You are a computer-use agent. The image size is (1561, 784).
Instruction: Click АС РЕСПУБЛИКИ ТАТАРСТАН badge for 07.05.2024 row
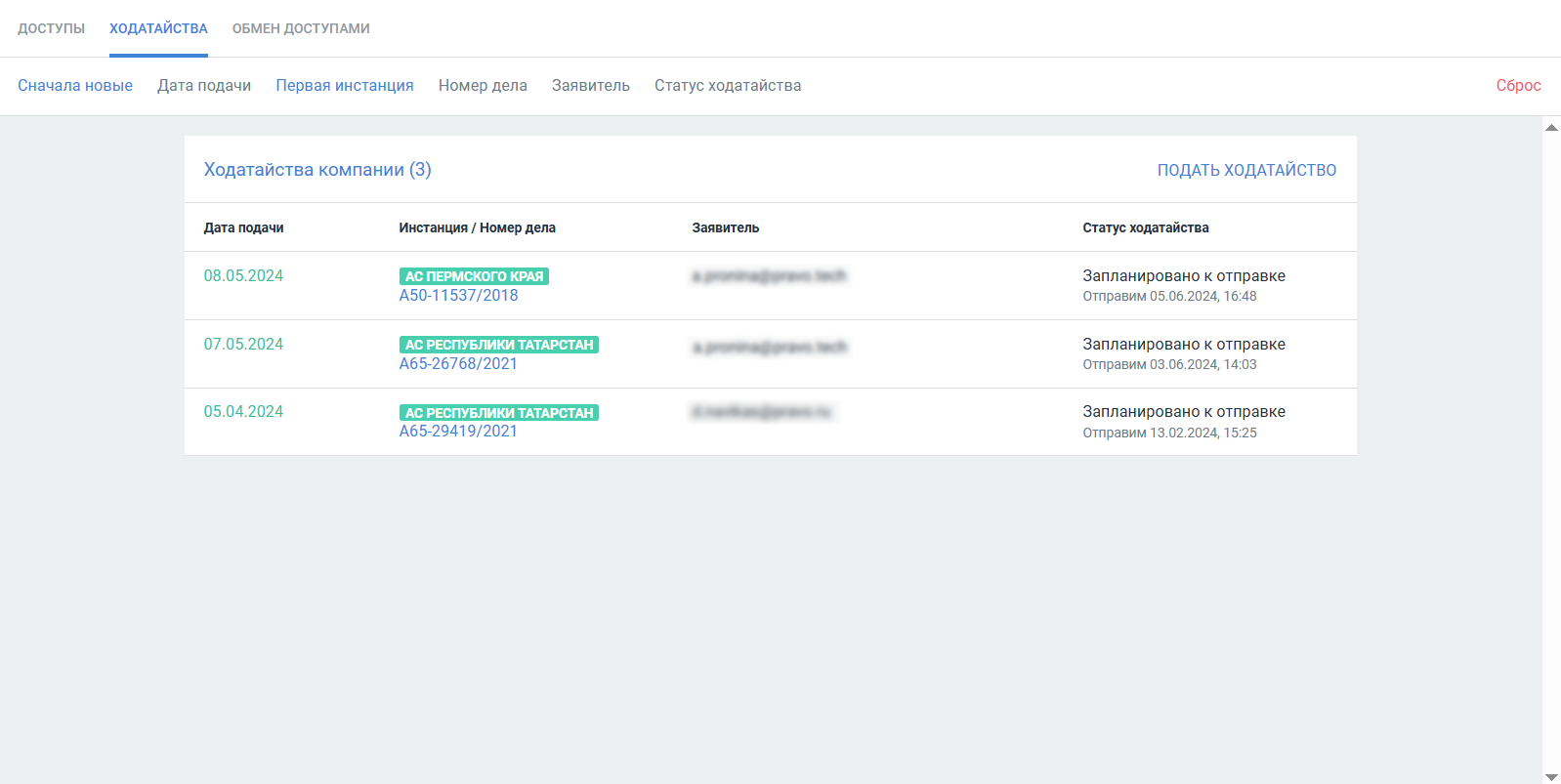tap(499, 345)
